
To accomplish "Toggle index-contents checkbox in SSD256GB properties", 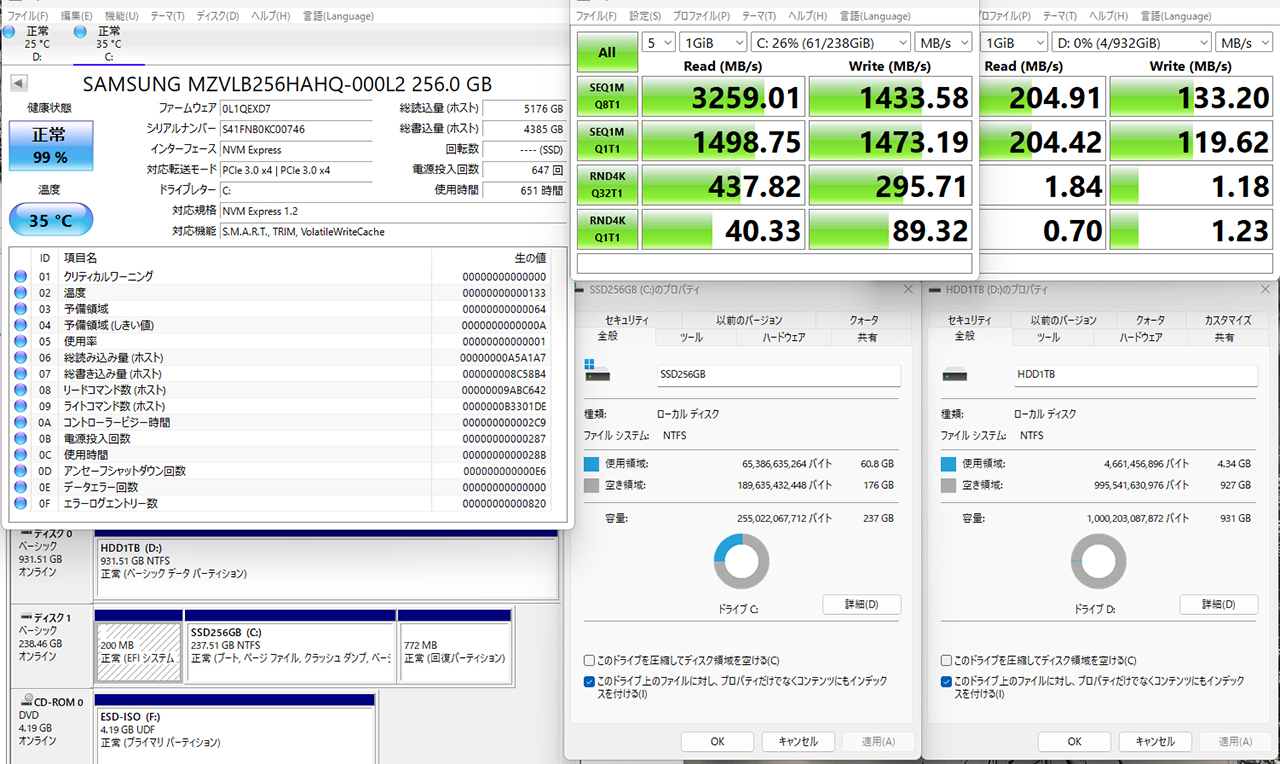I will [590, 681].
